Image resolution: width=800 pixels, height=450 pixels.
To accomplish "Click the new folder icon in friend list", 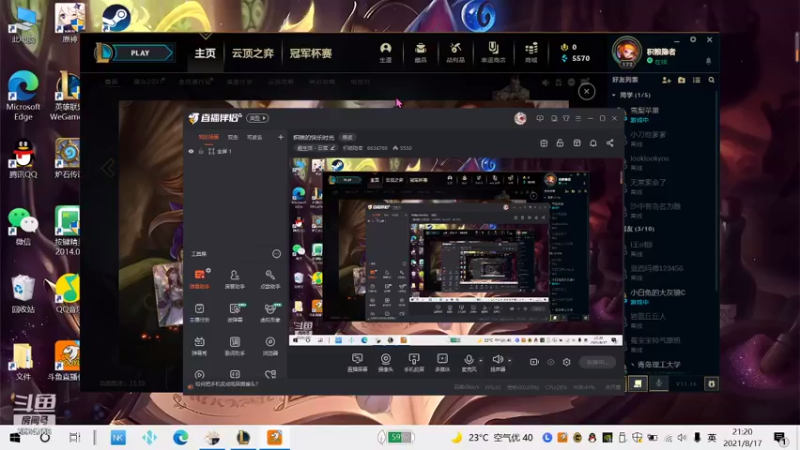I will point(682,80).
